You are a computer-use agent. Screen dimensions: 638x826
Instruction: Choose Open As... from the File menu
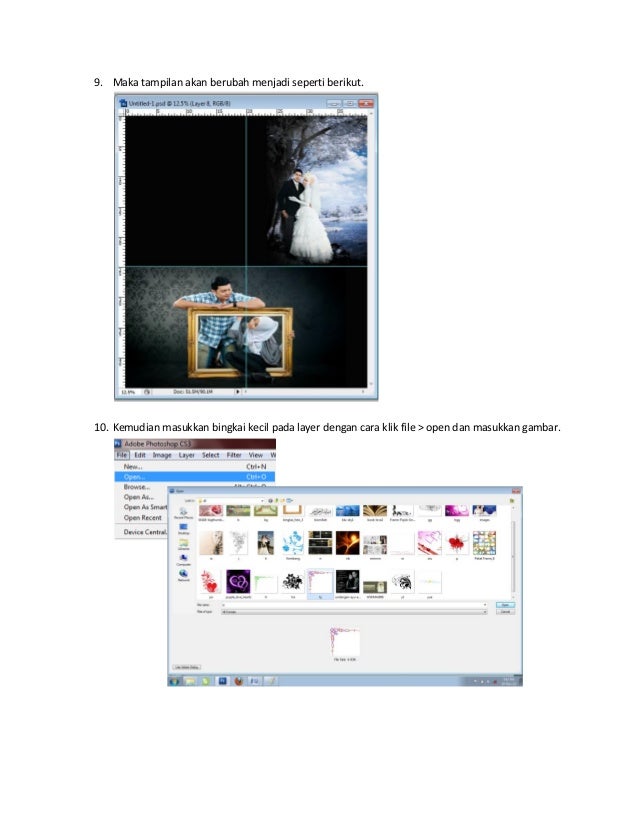[141, 497]
